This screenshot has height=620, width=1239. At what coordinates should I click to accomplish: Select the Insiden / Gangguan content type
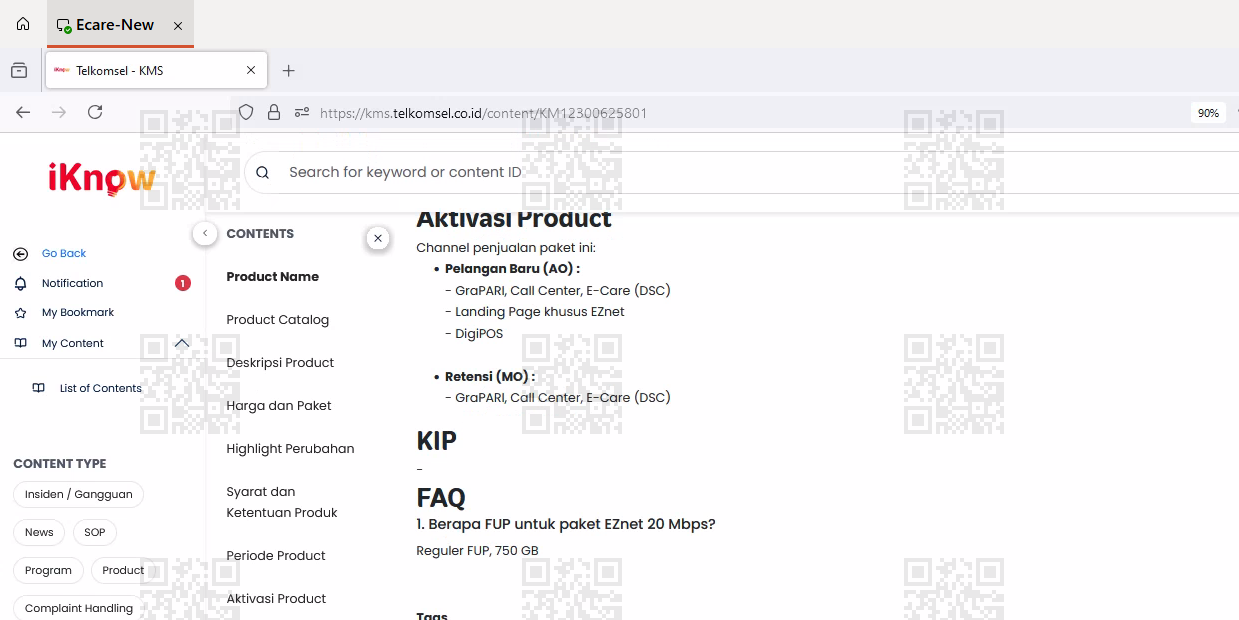pos(79,494)
